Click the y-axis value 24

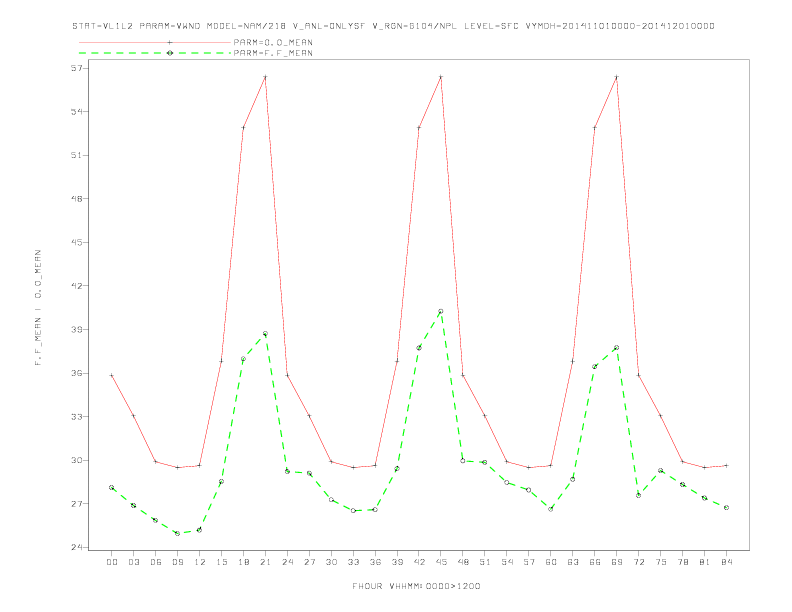77,547
